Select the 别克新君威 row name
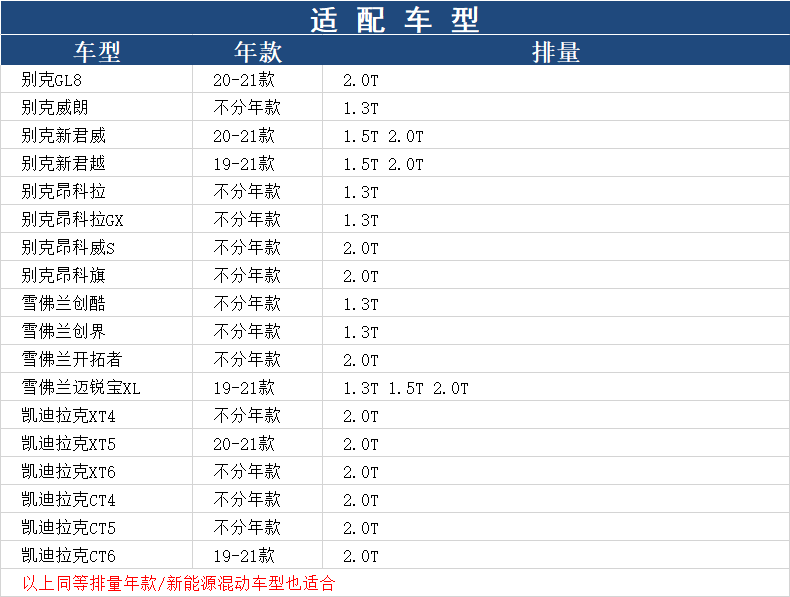The image size is (790, 597). (x=63, y=136)
